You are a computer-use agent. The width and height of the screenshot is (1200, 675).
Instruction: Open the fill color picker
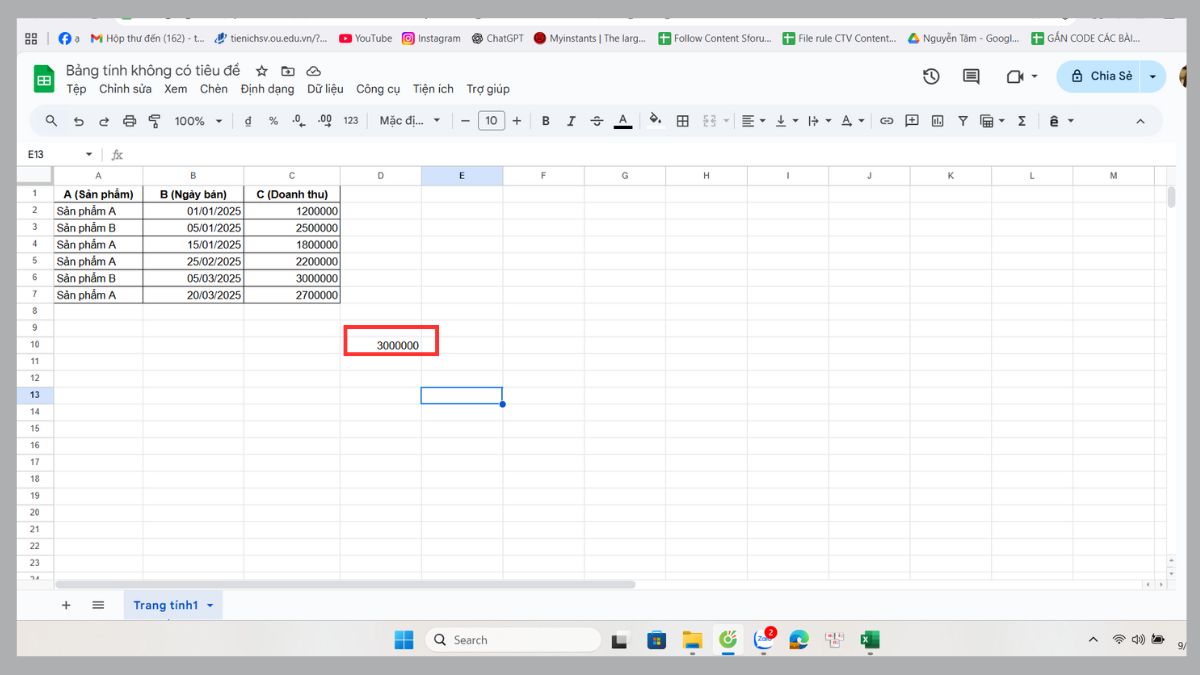pyautogui.click(x=656, y=121)
